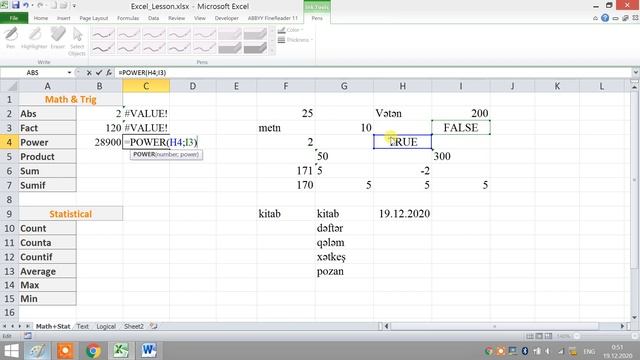
Task: Click the cell containing Vətən
Action: pos(402,113)
